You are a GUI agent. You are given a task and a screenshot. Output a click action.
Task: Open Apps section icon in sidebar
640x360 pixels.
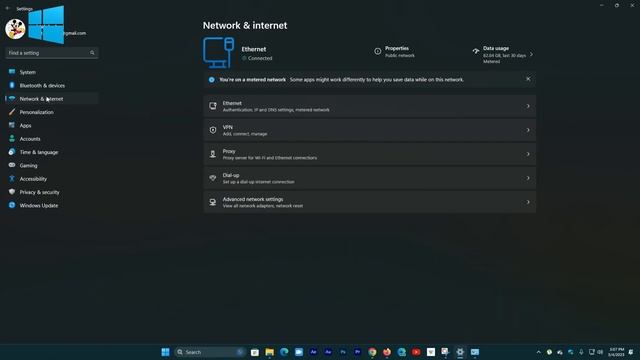(12, 125)
